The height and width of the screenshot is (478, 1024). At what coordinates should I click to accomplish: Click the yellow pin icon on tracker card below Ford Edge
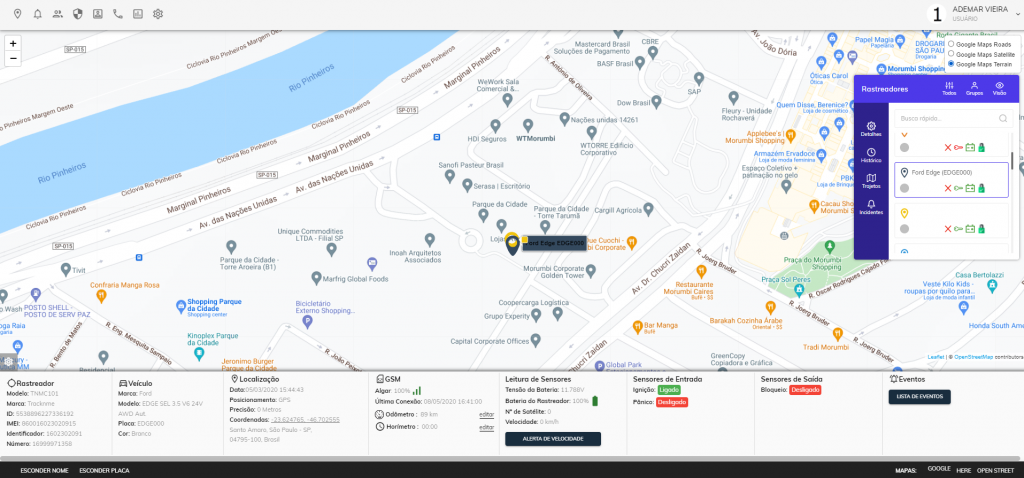[904, 214]
